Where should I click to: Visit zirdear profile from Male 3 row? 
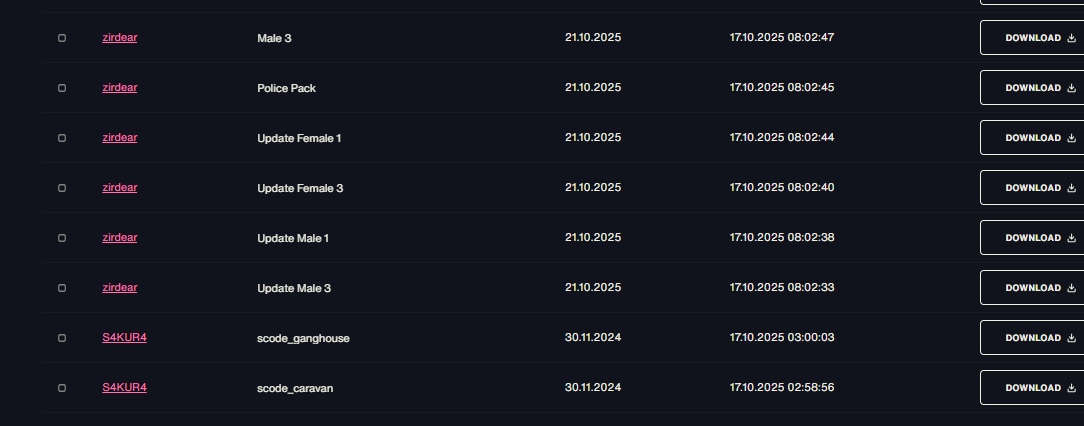120,37
